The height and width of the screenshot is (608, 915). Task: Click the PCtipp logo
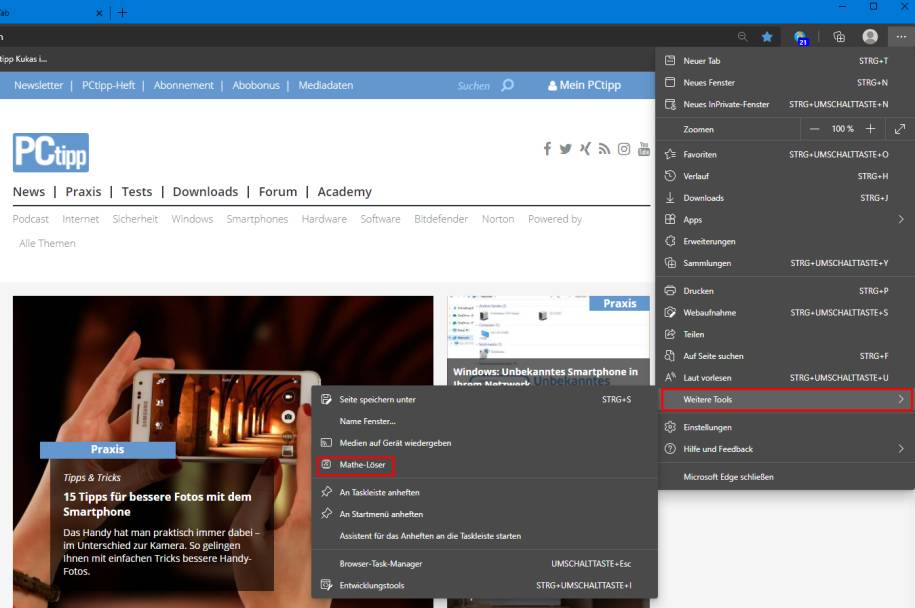click(51, 152)
